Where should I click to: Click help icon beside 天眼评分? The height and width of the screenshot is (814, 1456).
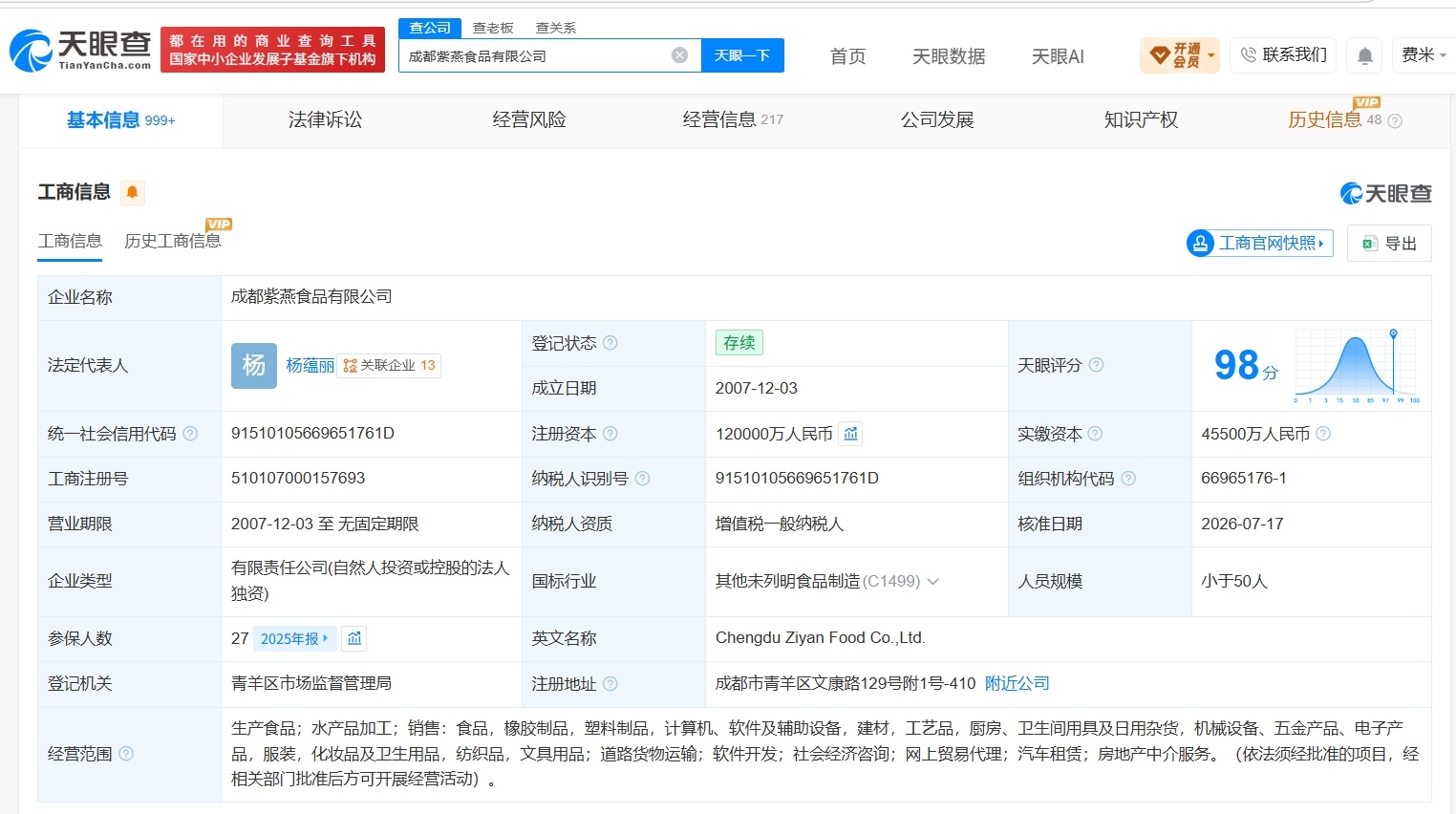click(x=1096, y=365)
